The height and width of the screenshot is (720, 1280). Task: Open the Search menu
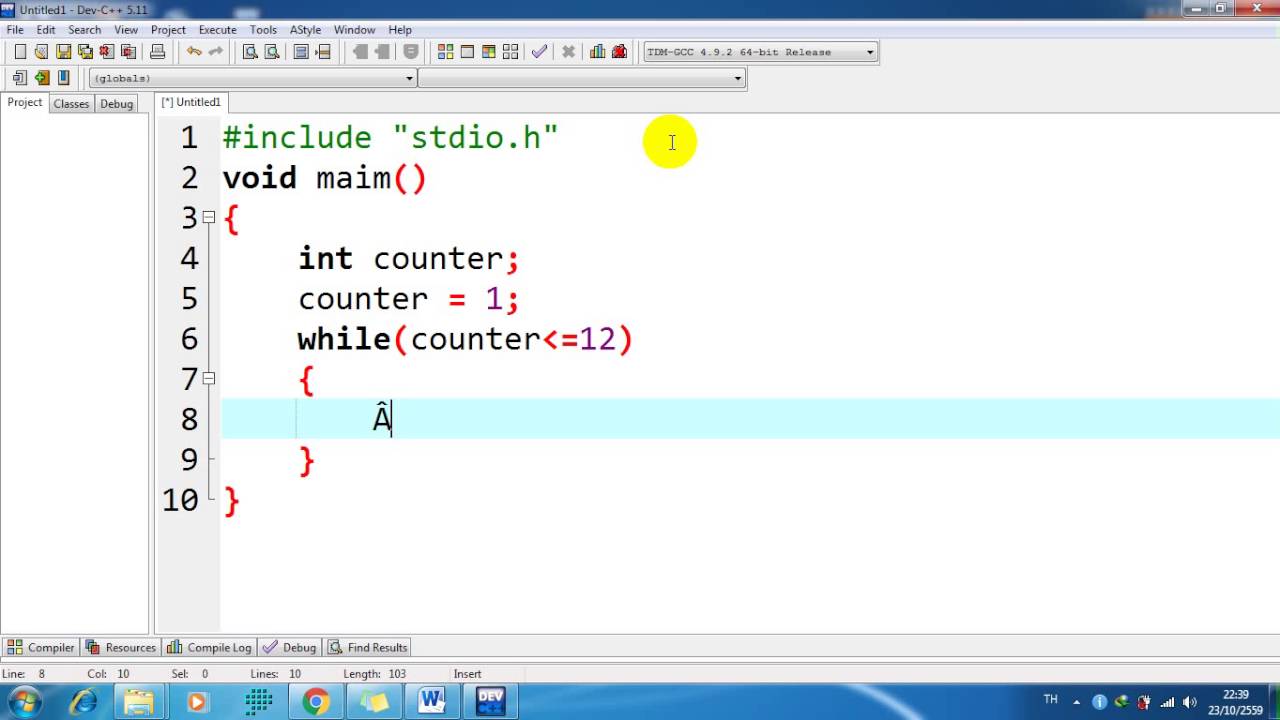click(84, 30)
